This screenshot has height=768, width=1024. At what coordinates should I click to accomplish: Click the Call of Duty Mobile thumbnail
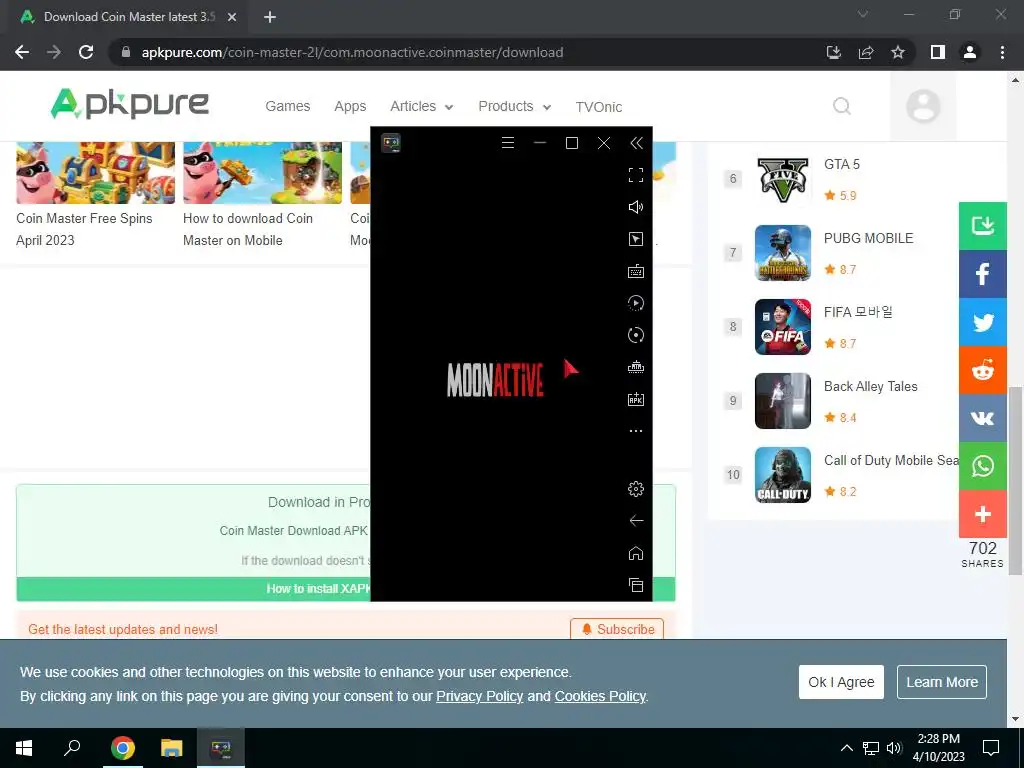click(x=782, y=475)
